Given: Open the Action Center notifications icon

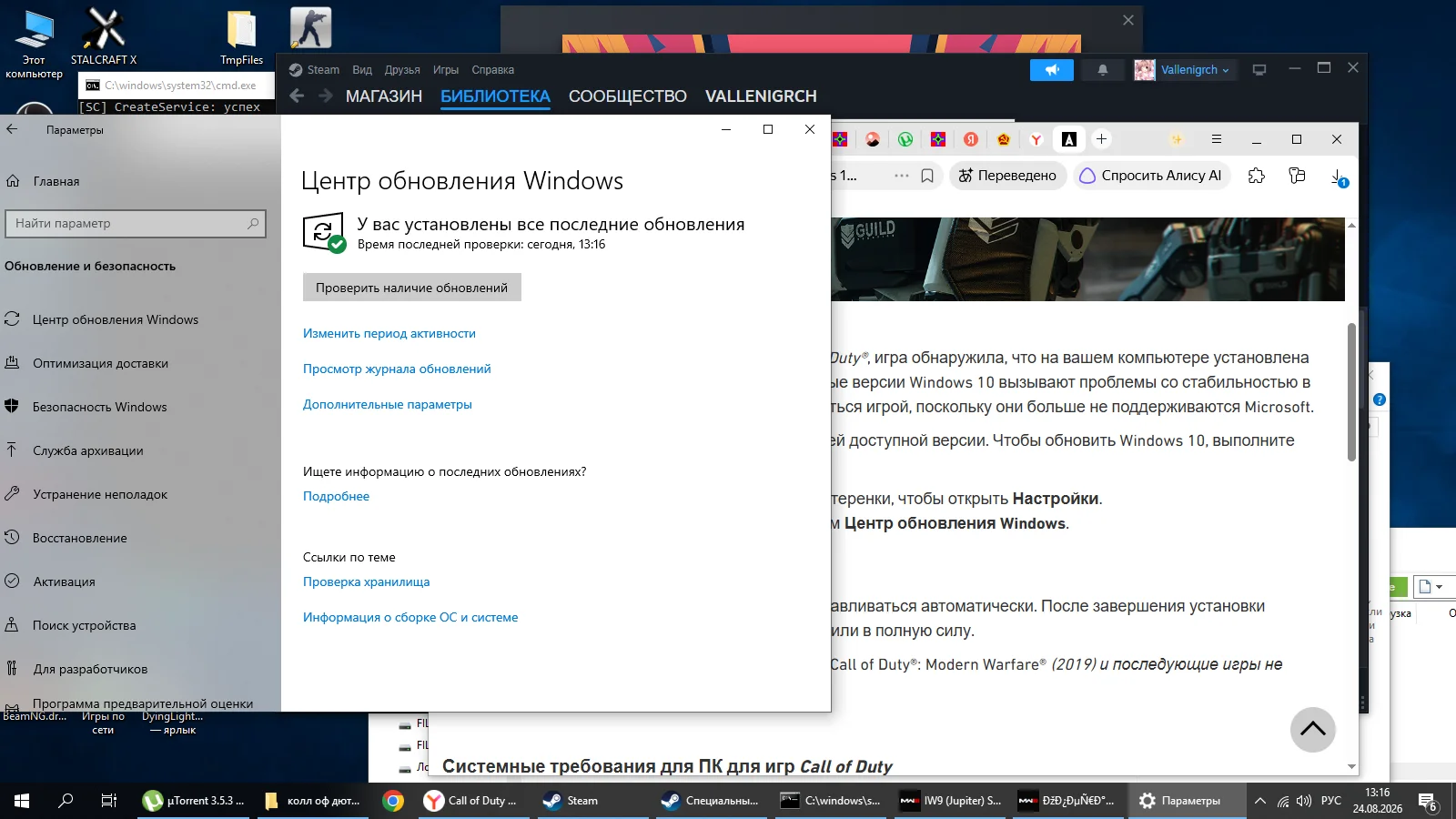Looking at the screenshot, I should 1428,802.
